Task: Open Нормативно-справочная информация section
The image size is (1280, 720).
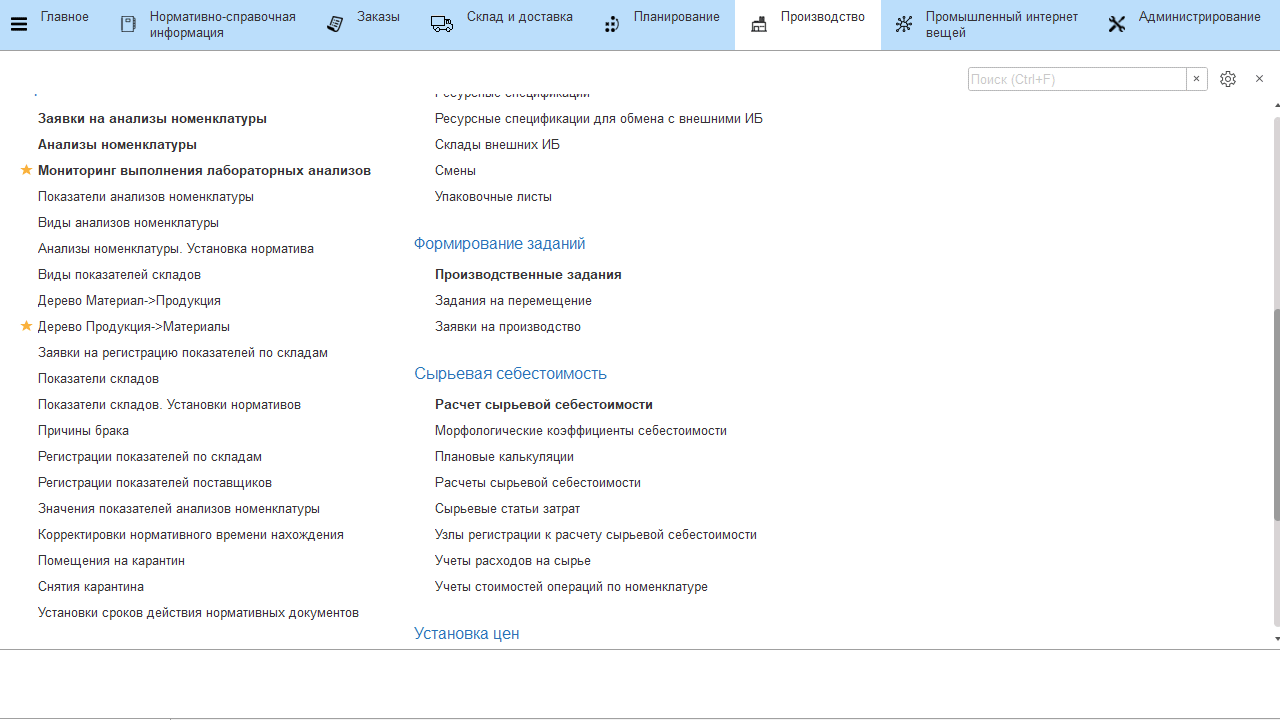Action: (x=222, y=25)
